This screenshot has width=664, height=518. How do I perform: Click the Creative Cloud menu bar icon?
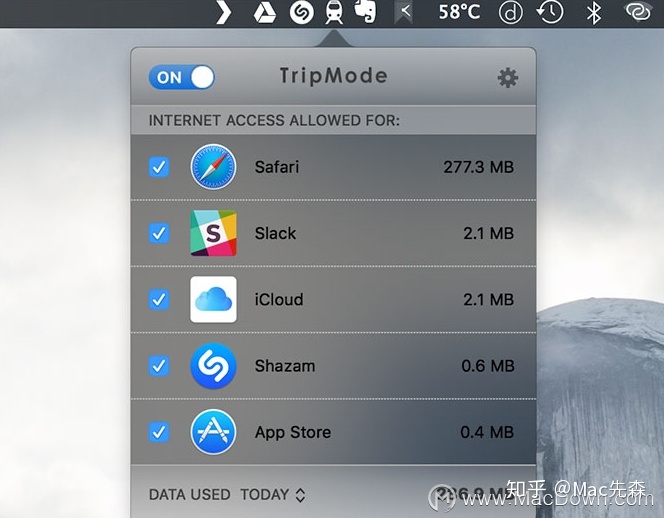637,11
